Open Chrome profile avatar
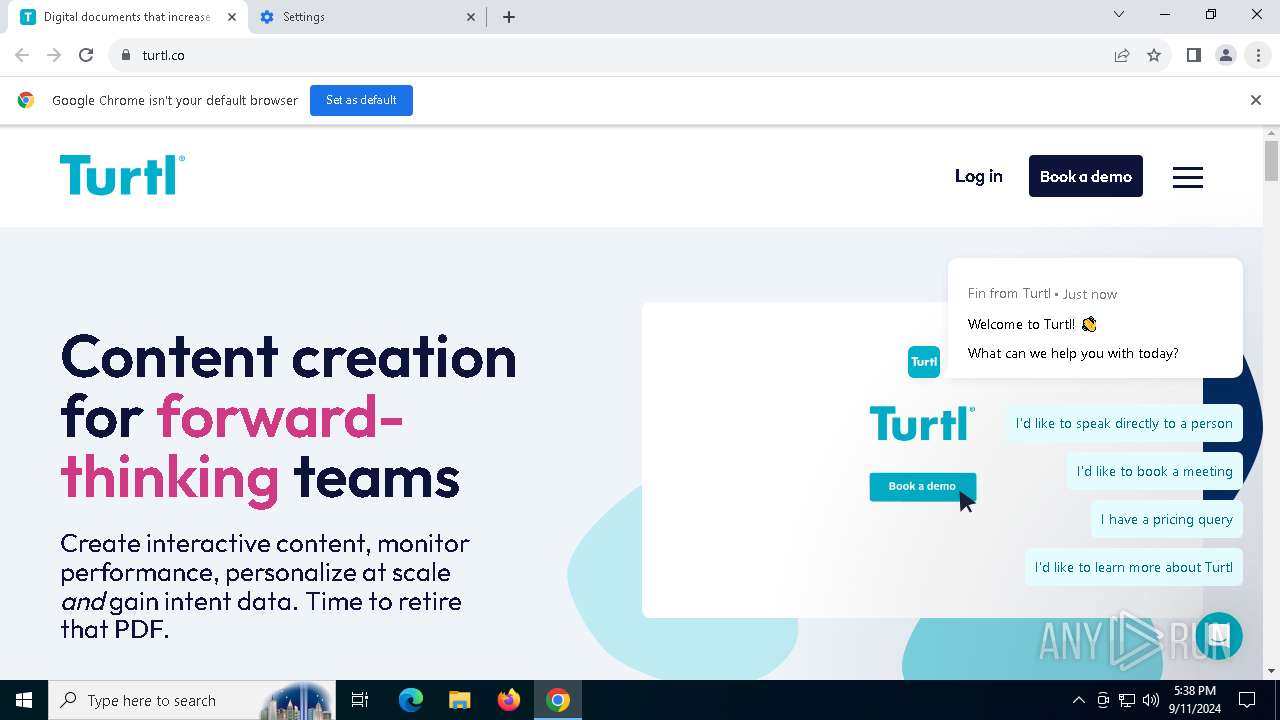 pos(1226,55)
